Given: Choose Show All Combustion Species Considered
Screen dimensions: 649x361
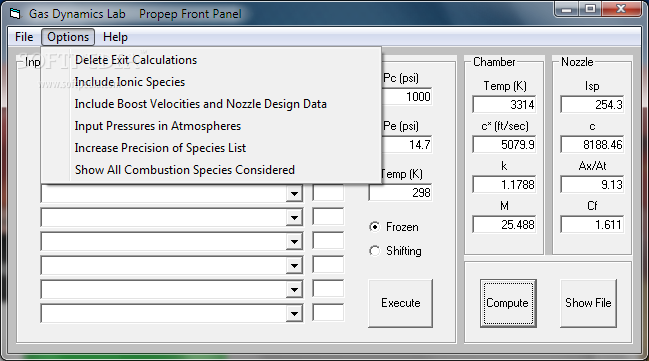Looking at the screenshot, I should click(x=211, y=170).
